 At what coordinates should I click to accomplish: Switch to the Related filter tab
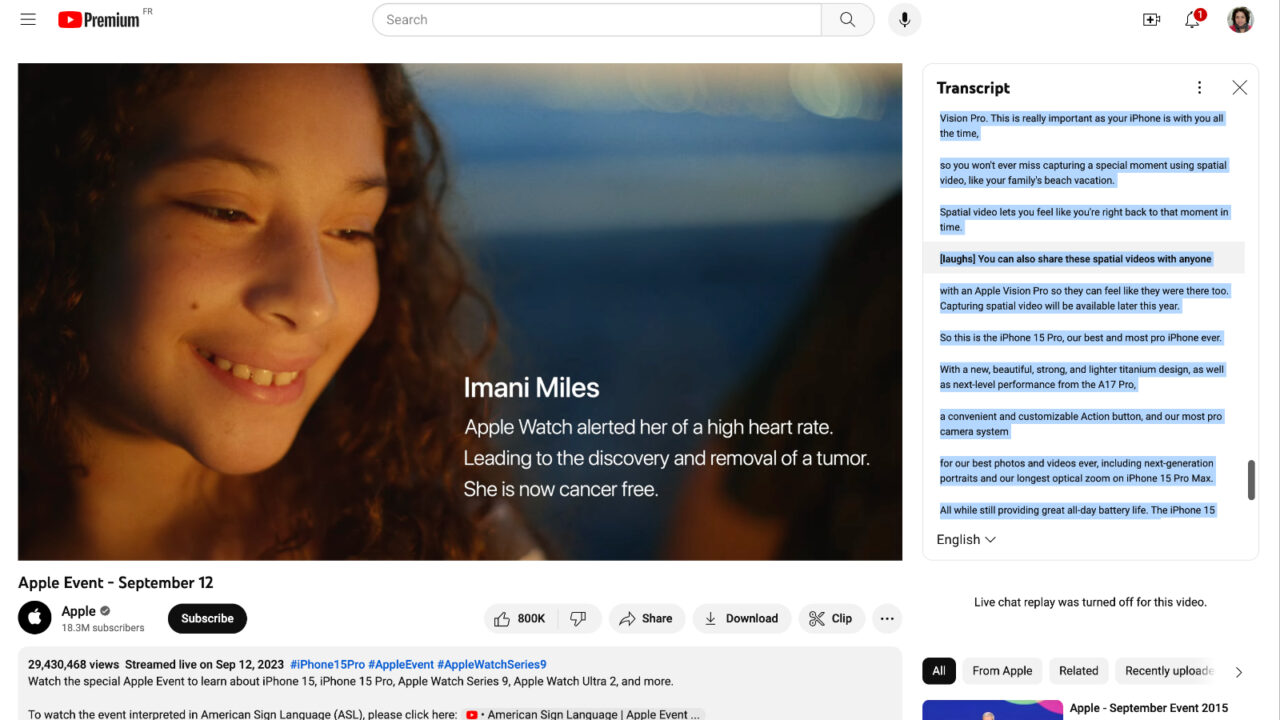pos(1078,671)
